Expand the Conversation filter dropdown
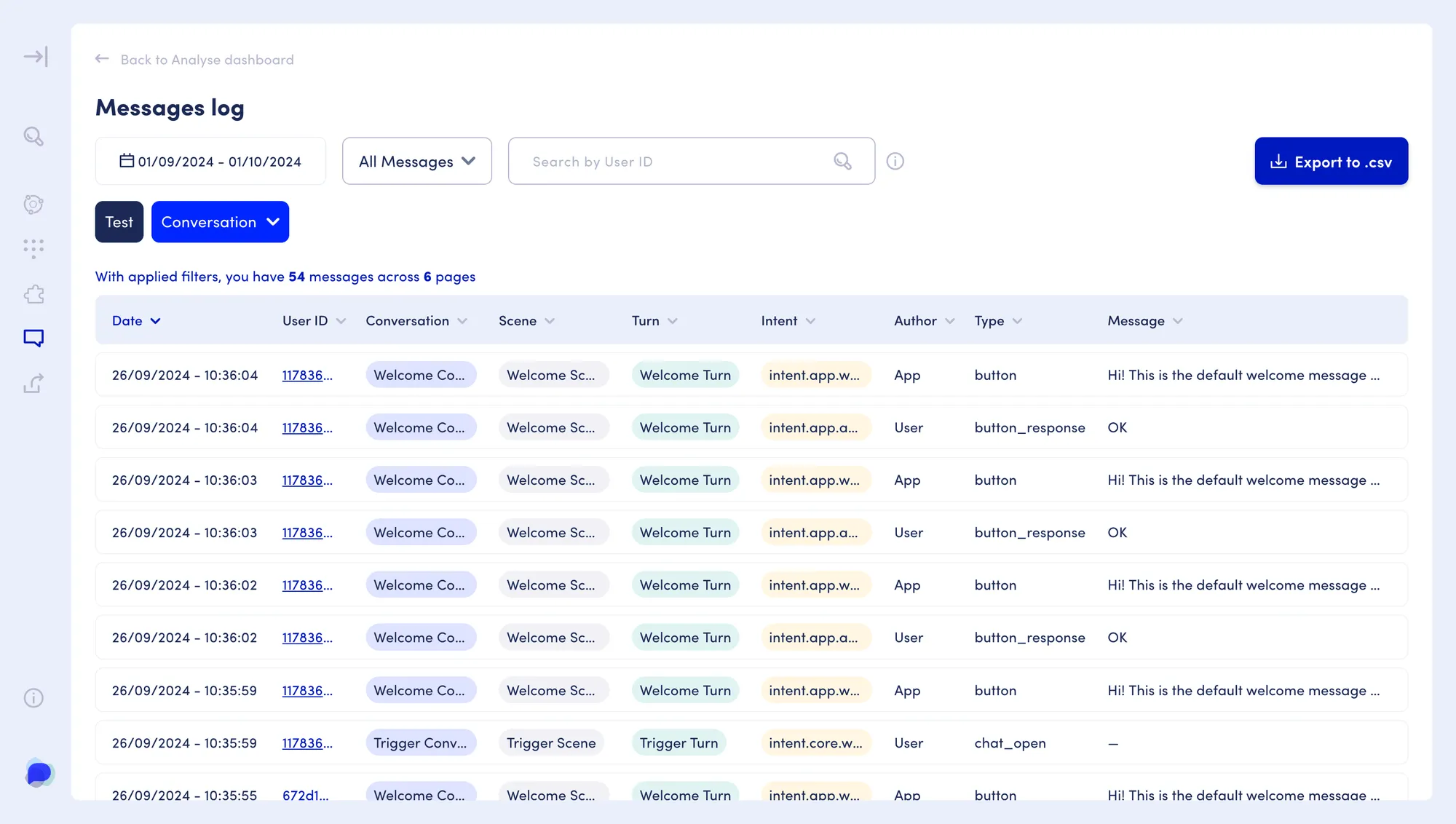This screenshot has height=824, width=1456. tap(220, 222)
